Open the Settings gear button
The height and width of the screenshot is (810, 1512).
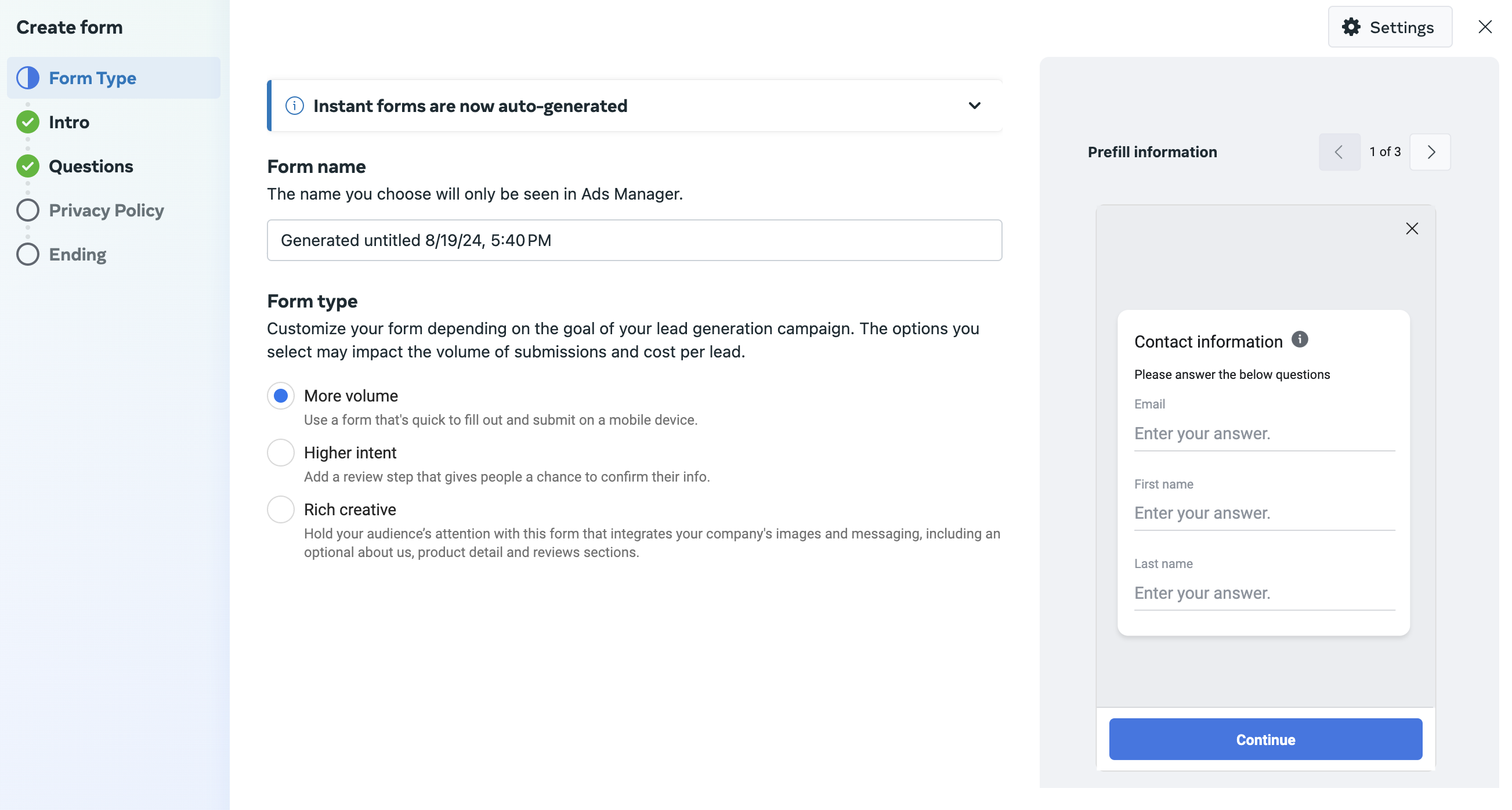[x=1390, y=27]
